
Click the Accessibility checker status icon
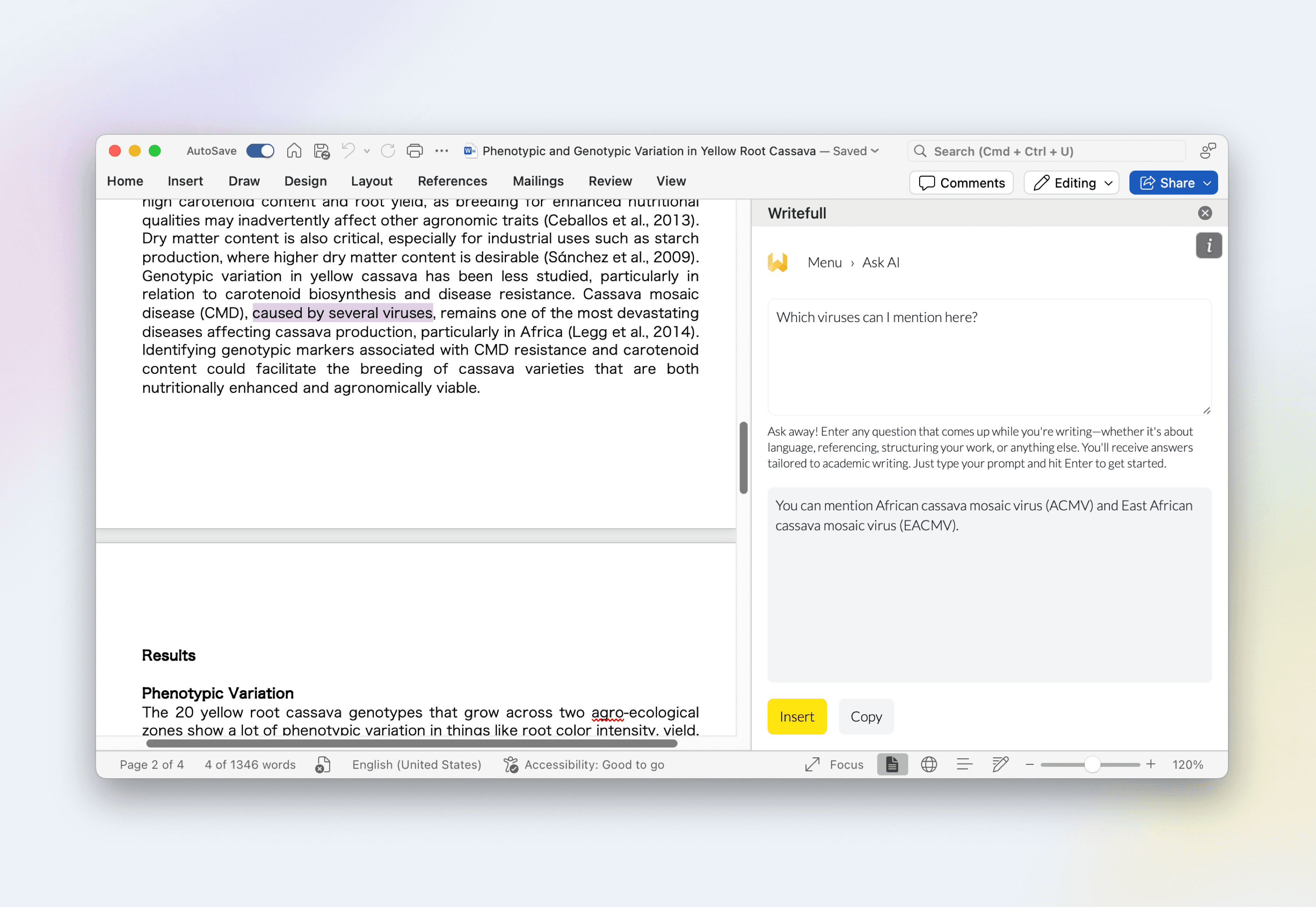511,764
